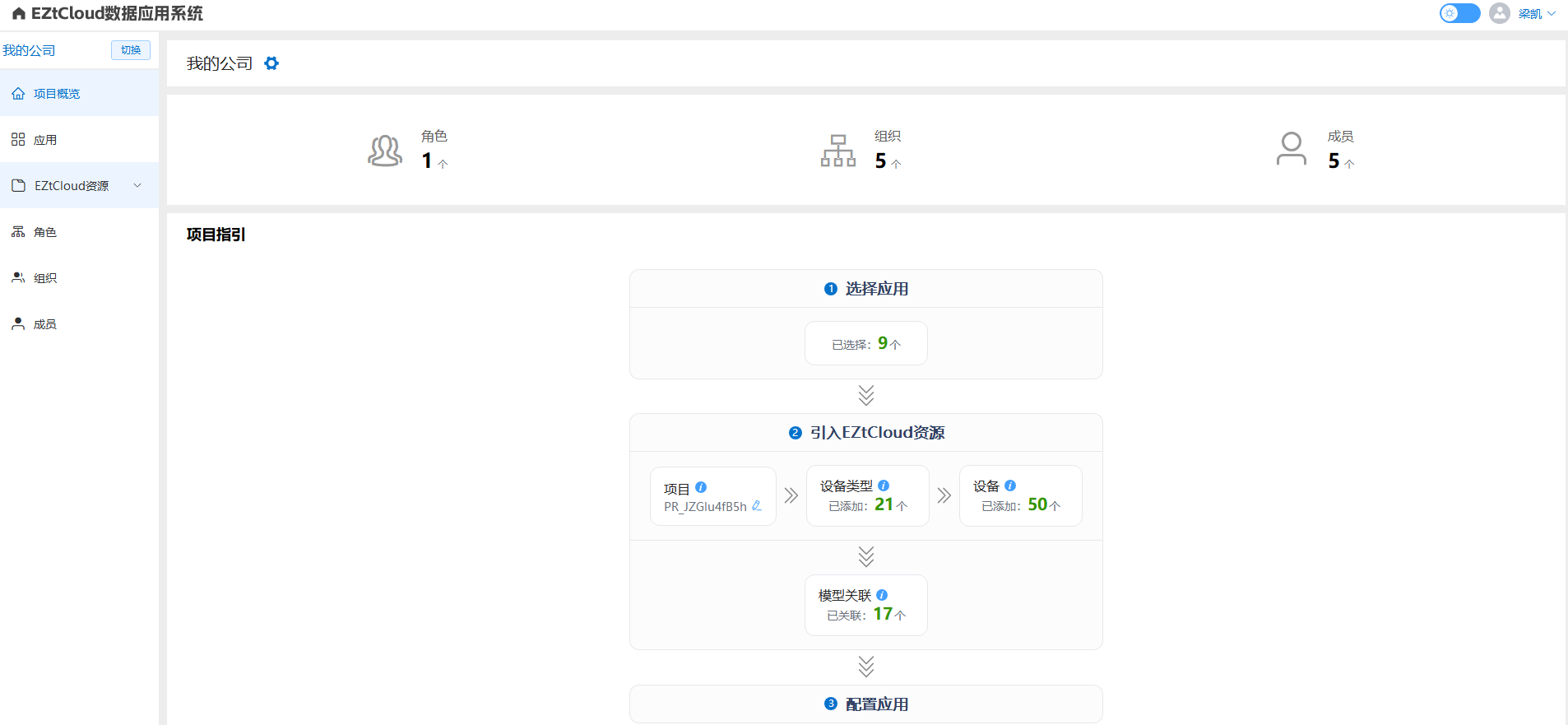
Task: Select 项目概览 in the sidebar
Action: pos(57,94)
